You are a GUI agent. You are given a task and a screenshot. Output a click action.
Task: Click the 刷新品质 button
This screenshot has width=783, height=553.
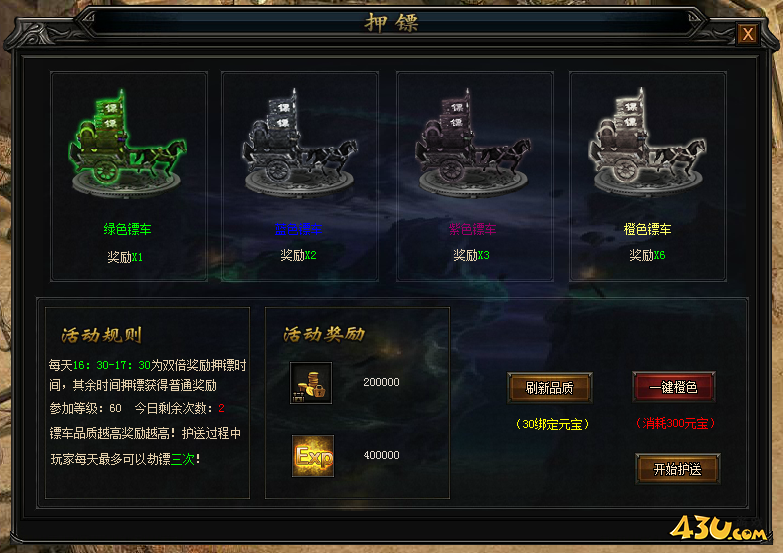point(550,388)
